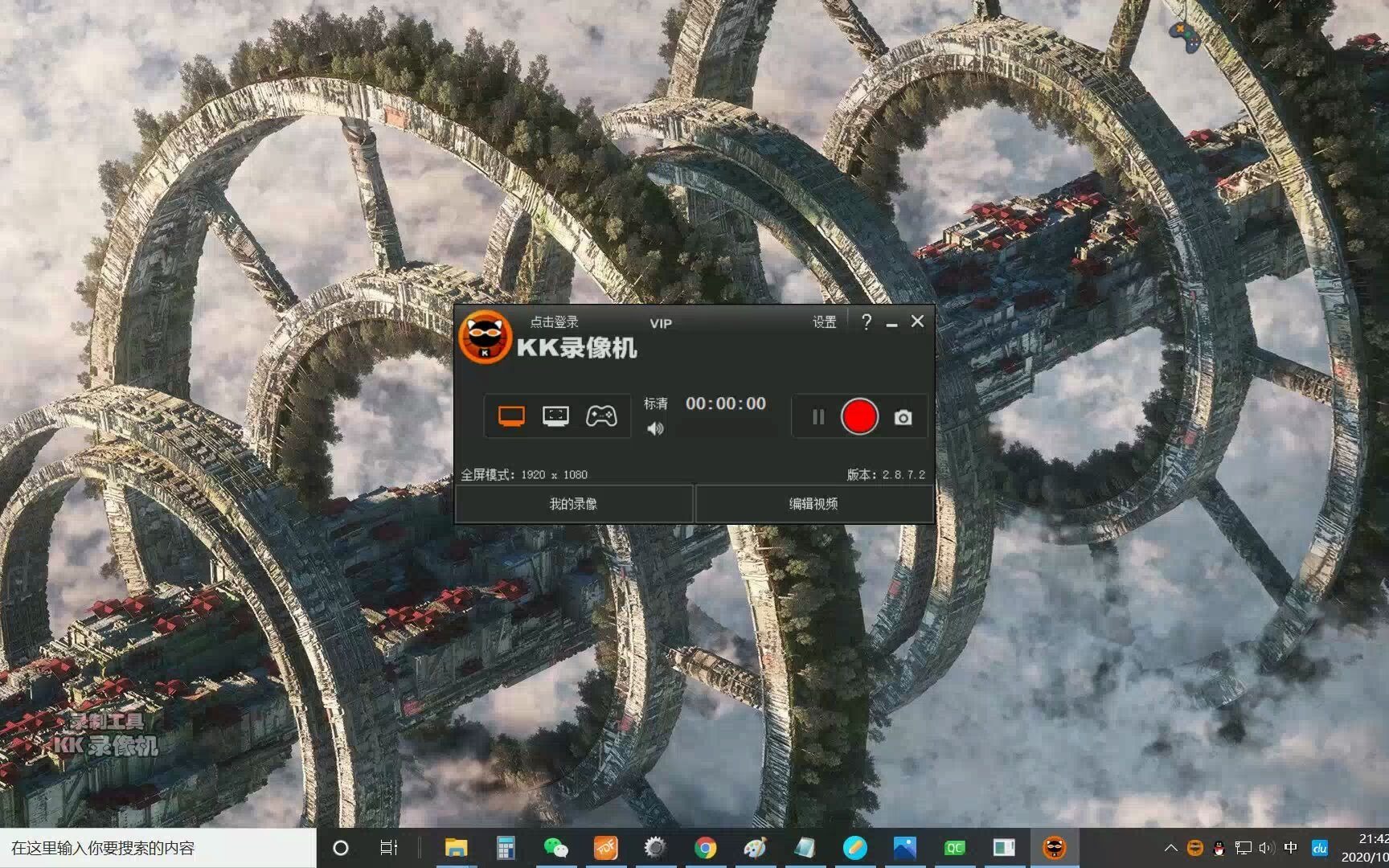This screenshot has height=868, width=1389.
Task: Open the VIP link
Action: 661,323
